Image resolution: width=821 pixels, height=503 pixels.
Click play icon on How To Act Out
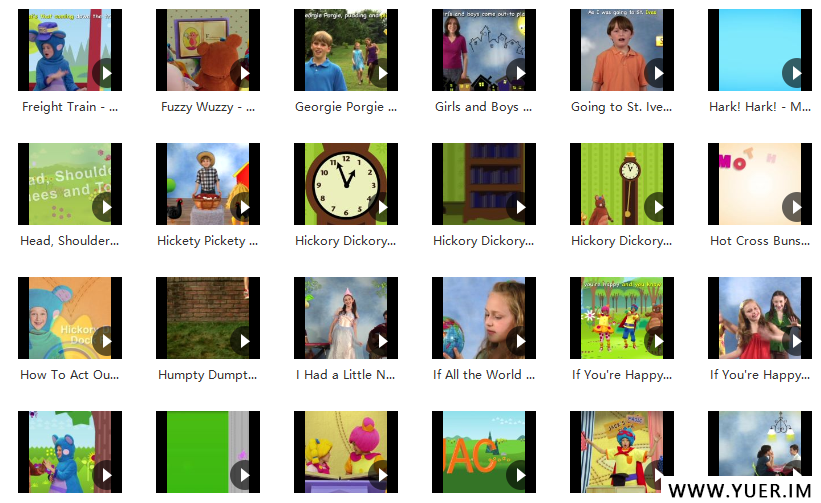[x=105, y=341]
